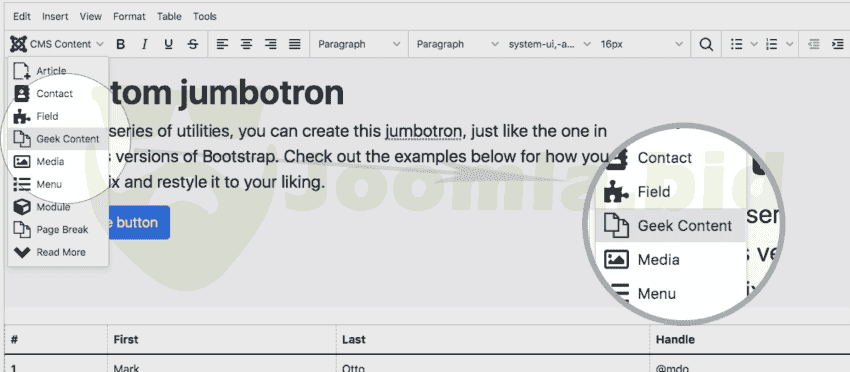Screen dimensions: 850x372
Task: Toggle strikethrough formatting
Action: [192, 44]
